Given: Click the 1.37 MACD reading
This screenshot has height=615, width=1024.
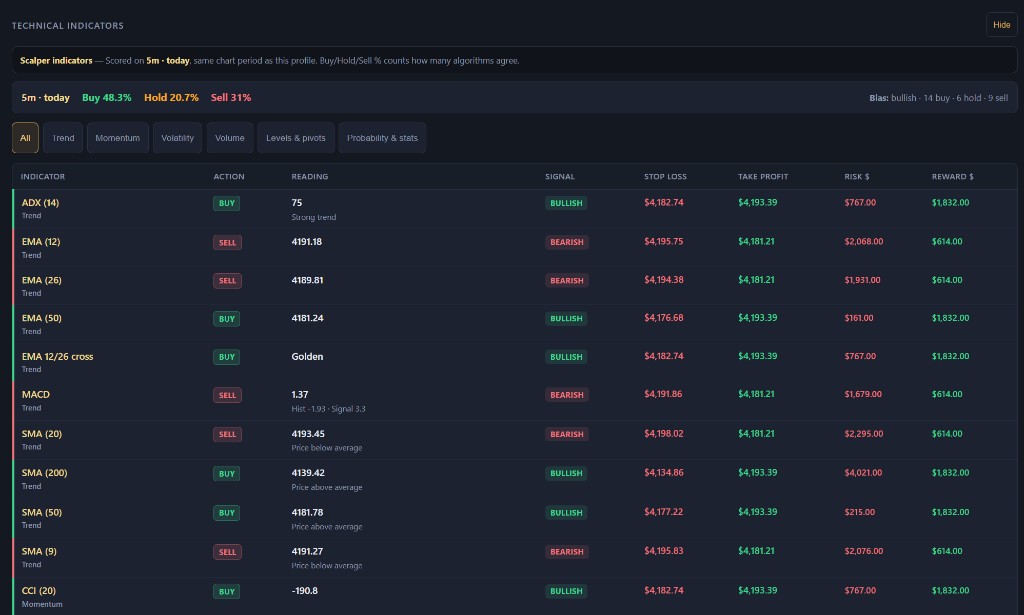Looking at the screenshot, I should coord(300,394).
